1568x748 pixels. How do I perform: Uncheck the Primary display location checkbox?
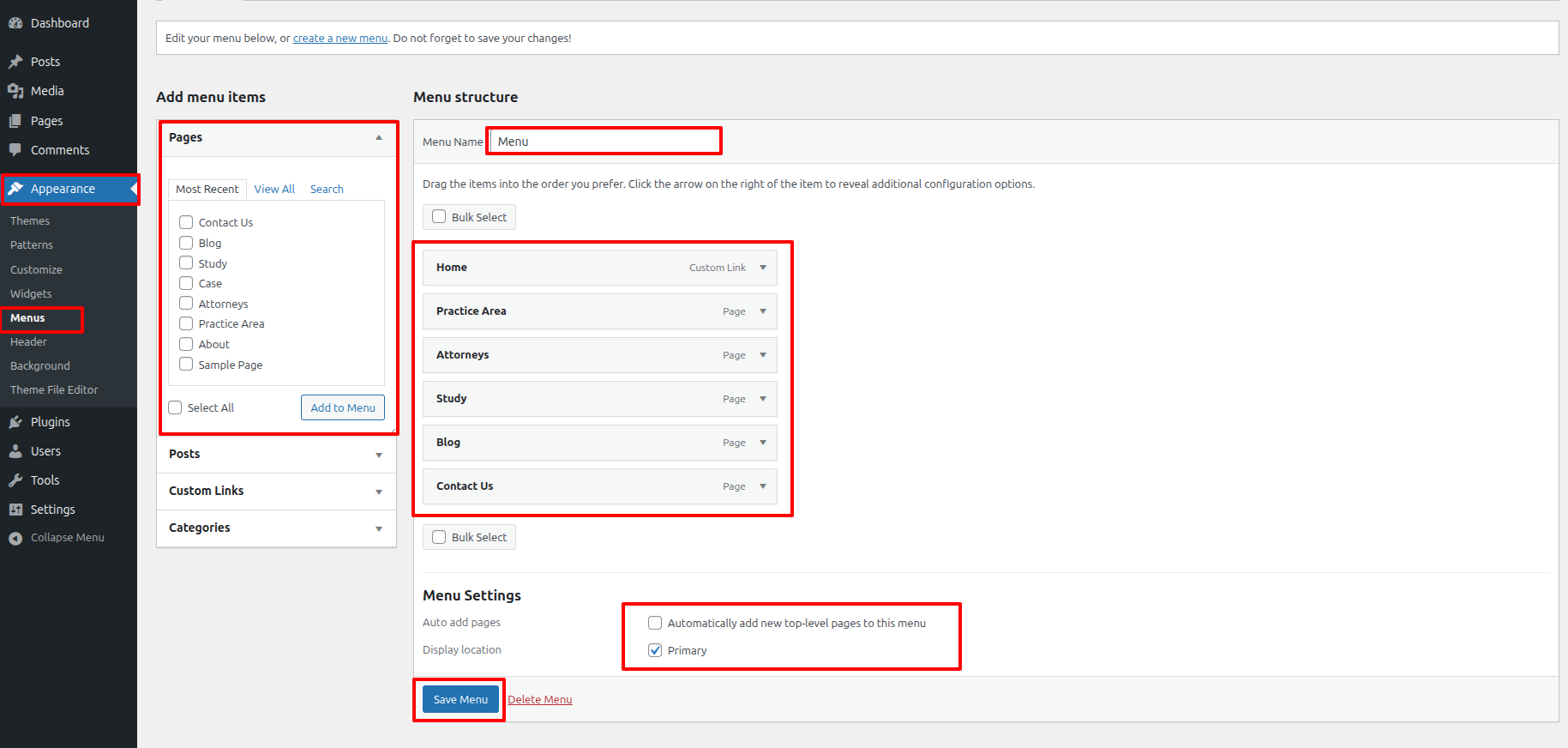(655, 650)
